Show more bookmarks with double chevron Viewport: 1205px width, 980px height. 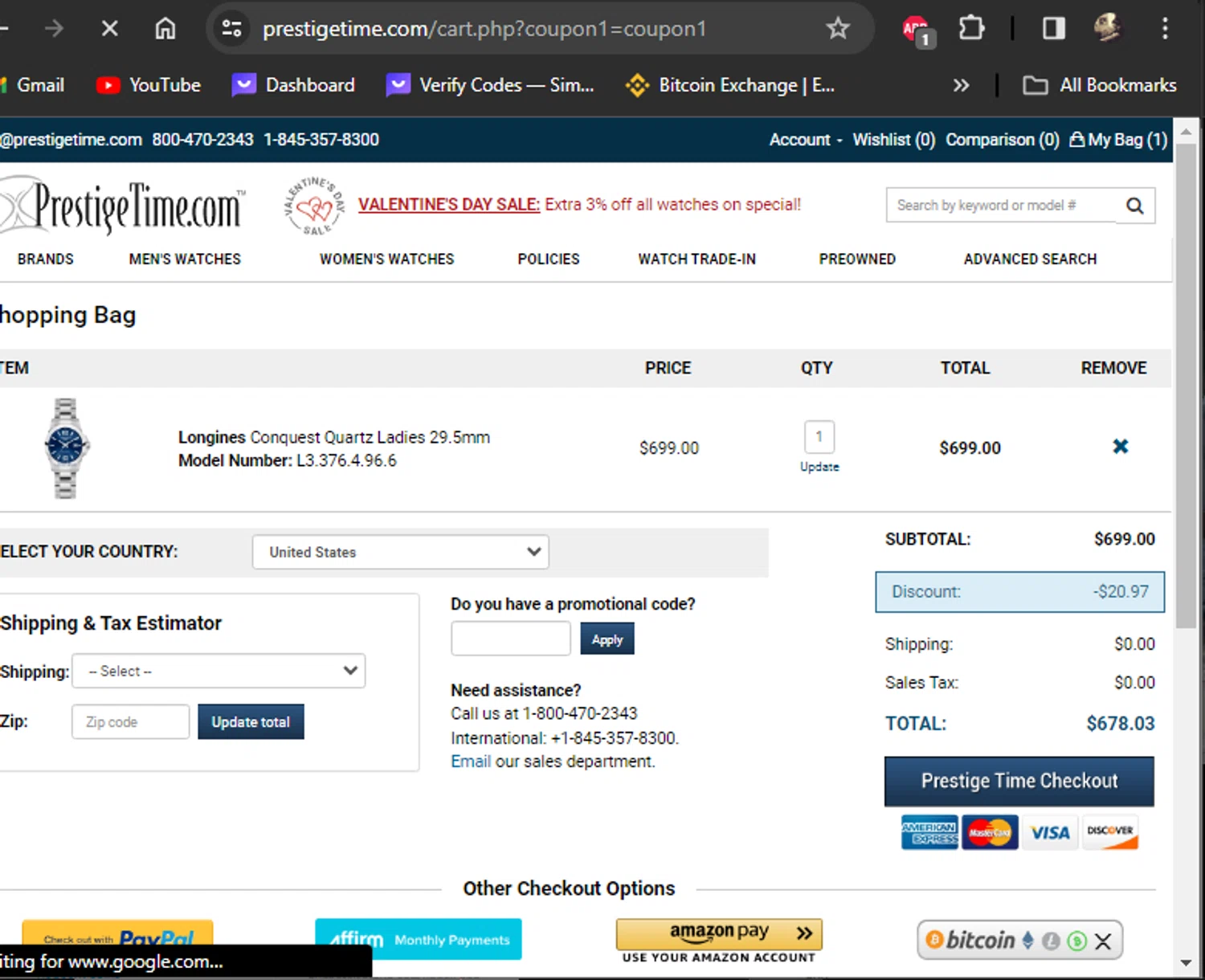[x=961, y=85]
